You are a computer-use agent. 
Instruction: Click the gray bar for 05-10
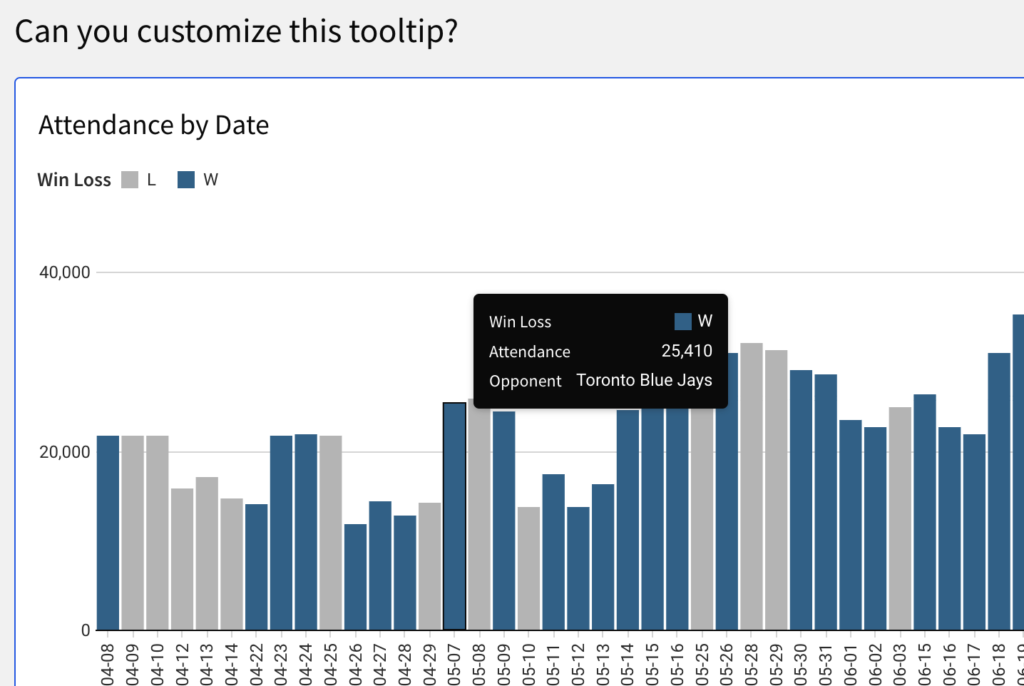click(x=528, y=568)
